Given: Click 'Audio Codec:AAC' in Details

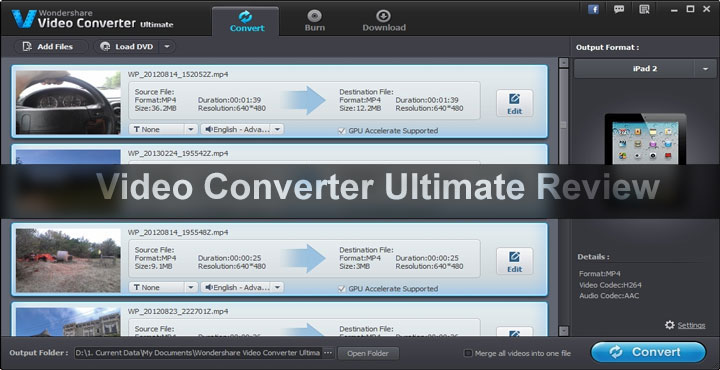Looking at the screenshot, I should click(x=609, y=296).
